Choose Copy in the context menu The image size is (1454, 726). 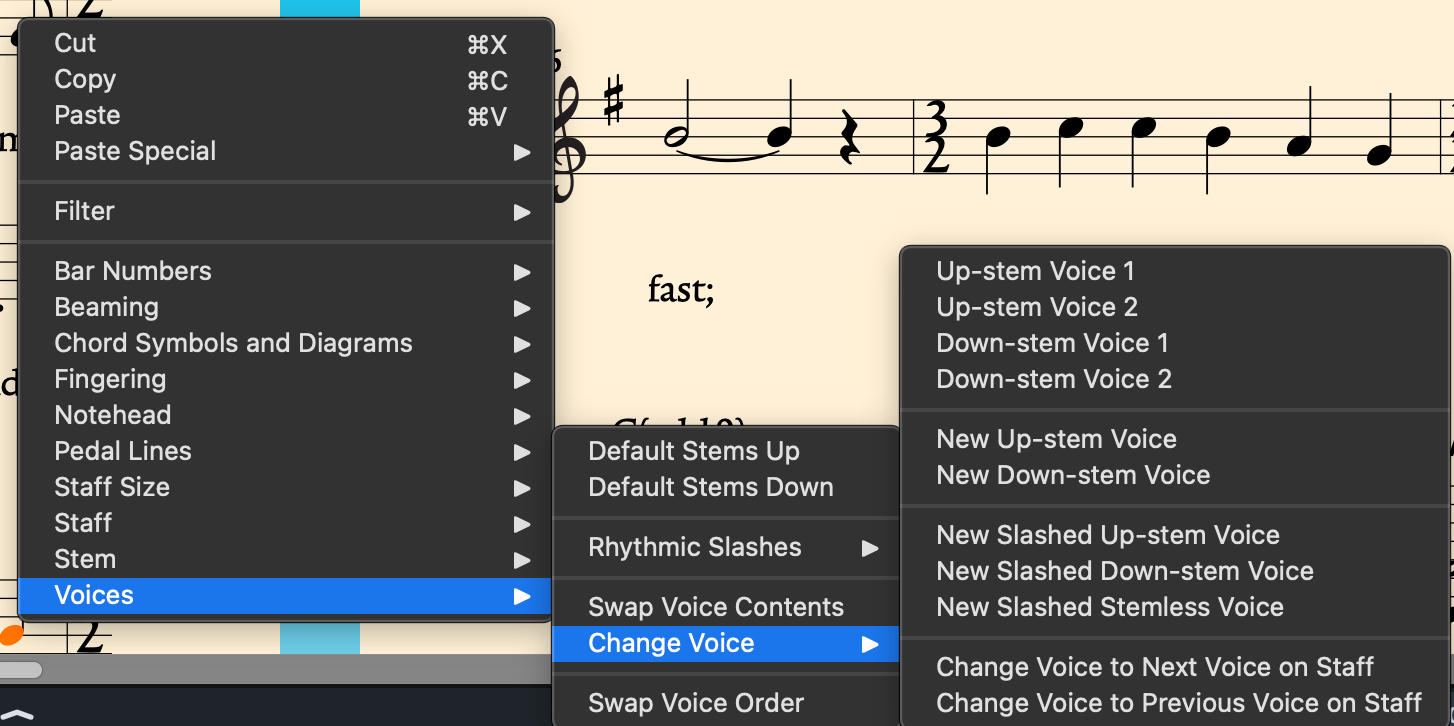85,79
